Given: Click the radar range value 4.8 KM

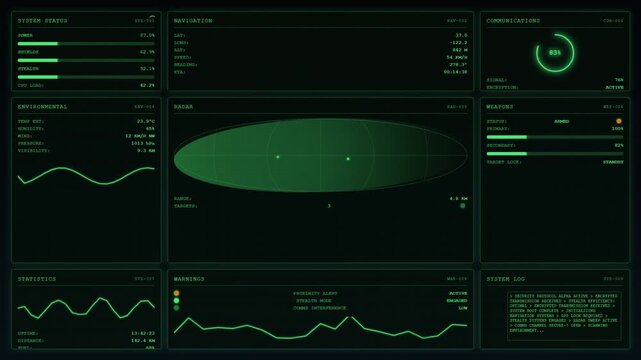Looking at the screenshot, I should click(458, 199).
